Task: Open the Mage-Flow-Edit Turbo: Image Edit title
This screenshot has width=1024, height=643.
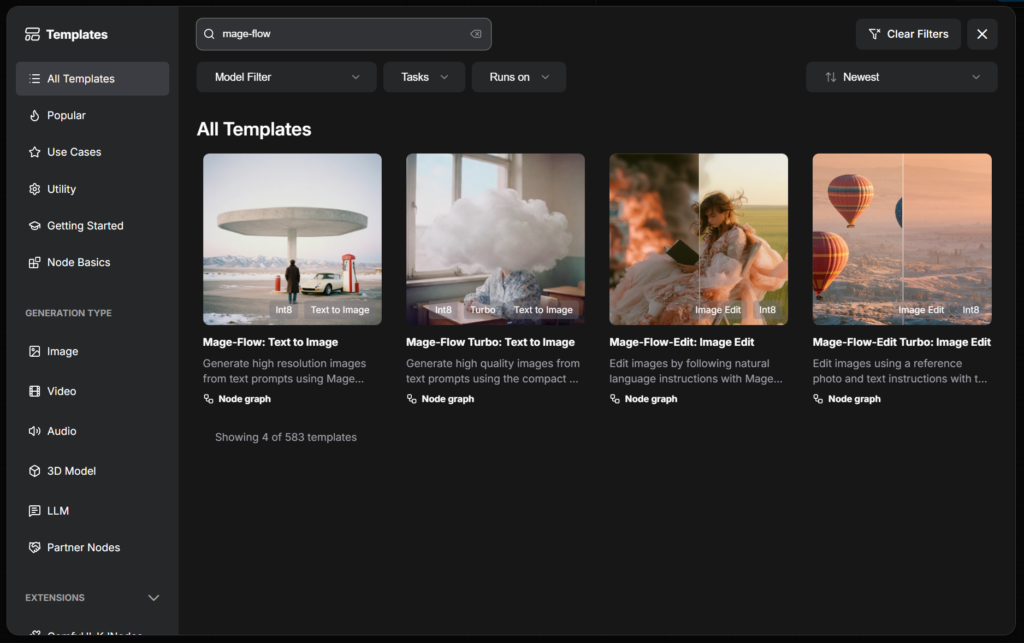Action: [x=901, y=342]
